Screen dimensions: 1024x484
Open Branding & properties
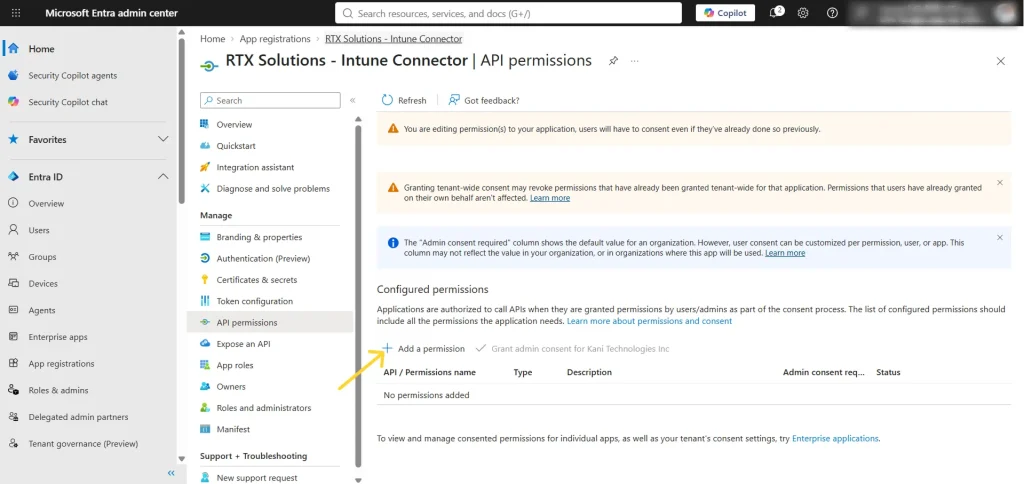(259, 237)
